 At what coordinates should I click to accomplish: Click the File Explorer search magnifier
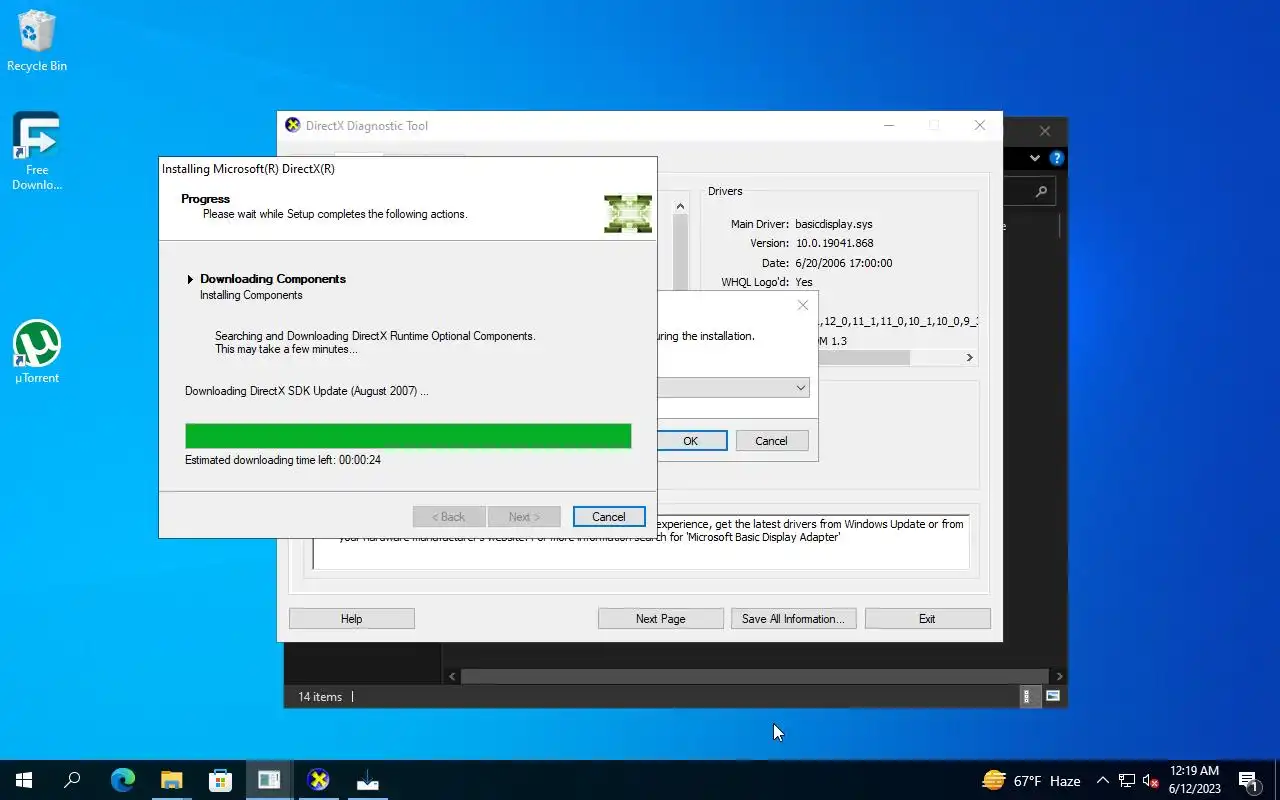point(1041,192)
